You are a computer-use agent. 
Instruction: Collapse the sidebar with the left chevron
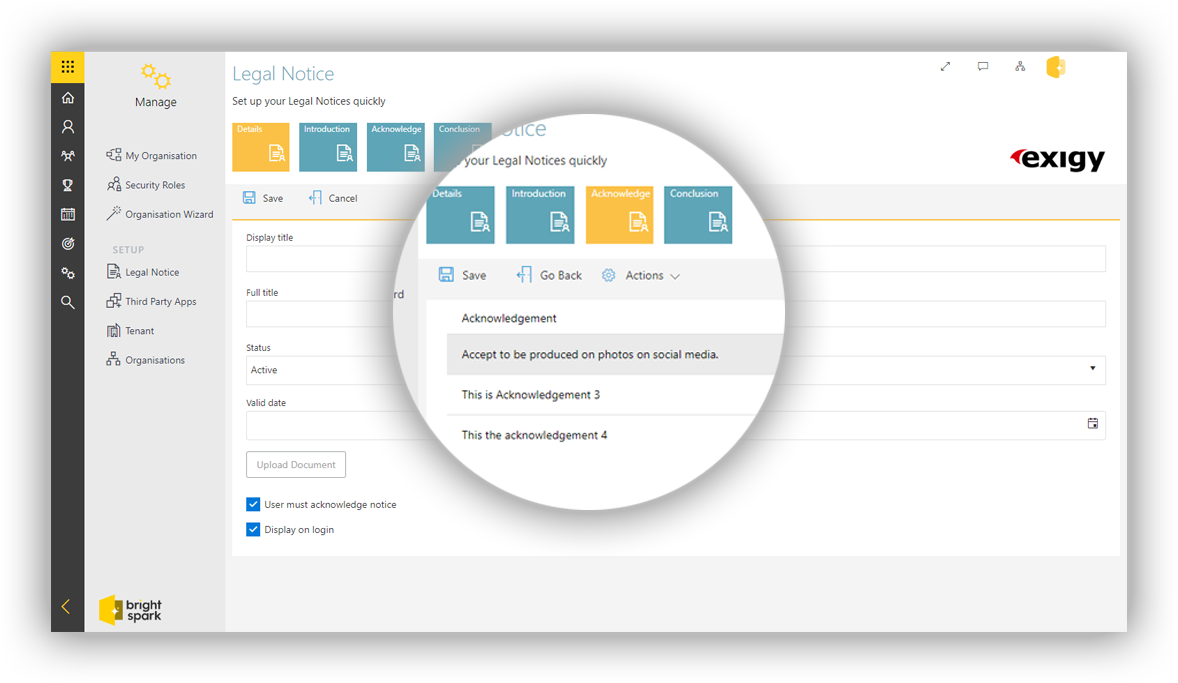click(66, 606)
